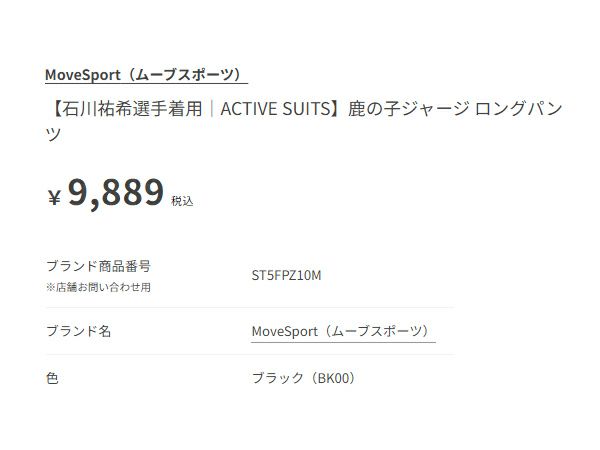Click the 色 row label
This screenshot has width=600, height=450.
(53, 379)
